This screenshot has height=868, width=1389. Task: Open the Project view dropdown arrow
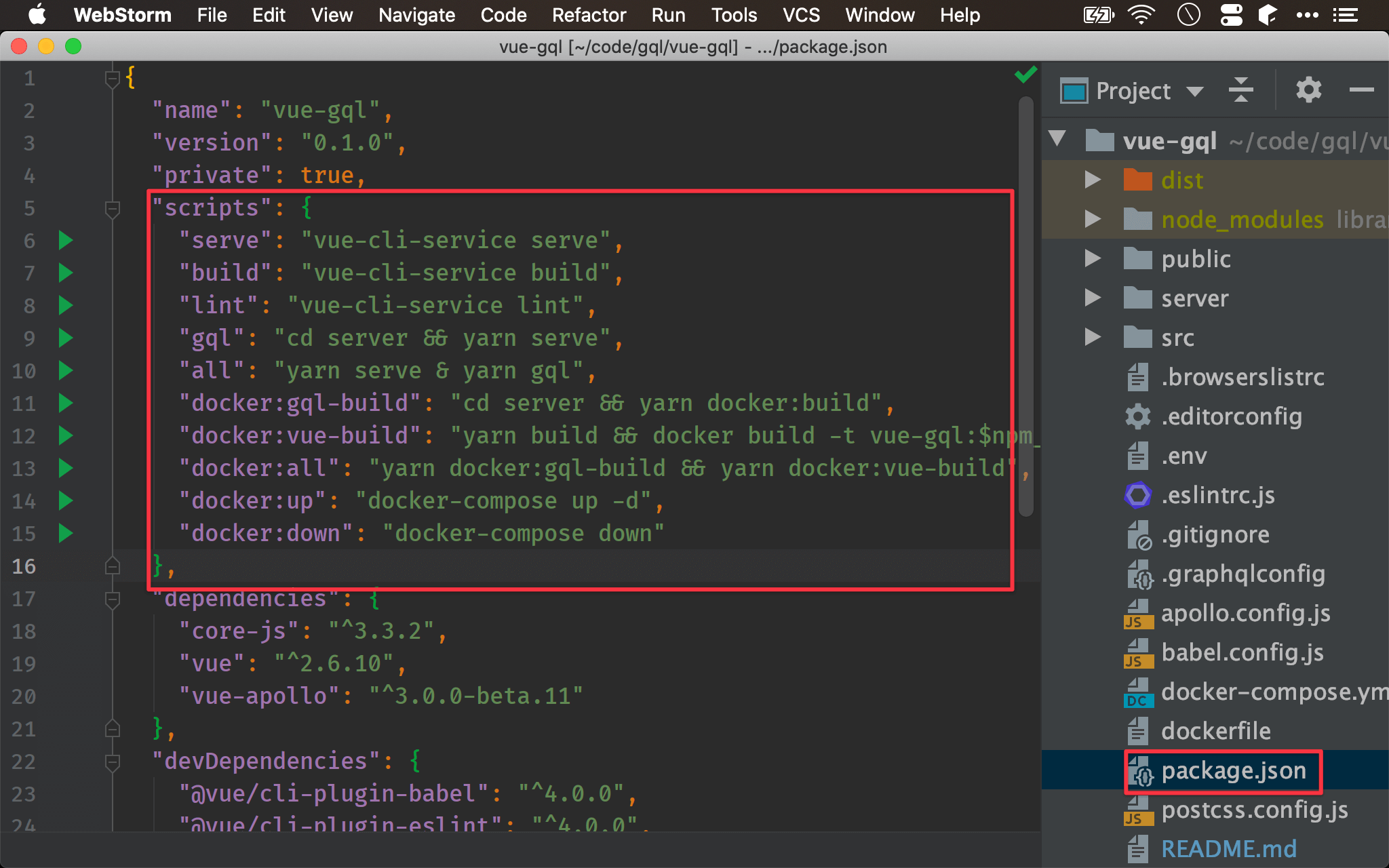click(1195, 91)
